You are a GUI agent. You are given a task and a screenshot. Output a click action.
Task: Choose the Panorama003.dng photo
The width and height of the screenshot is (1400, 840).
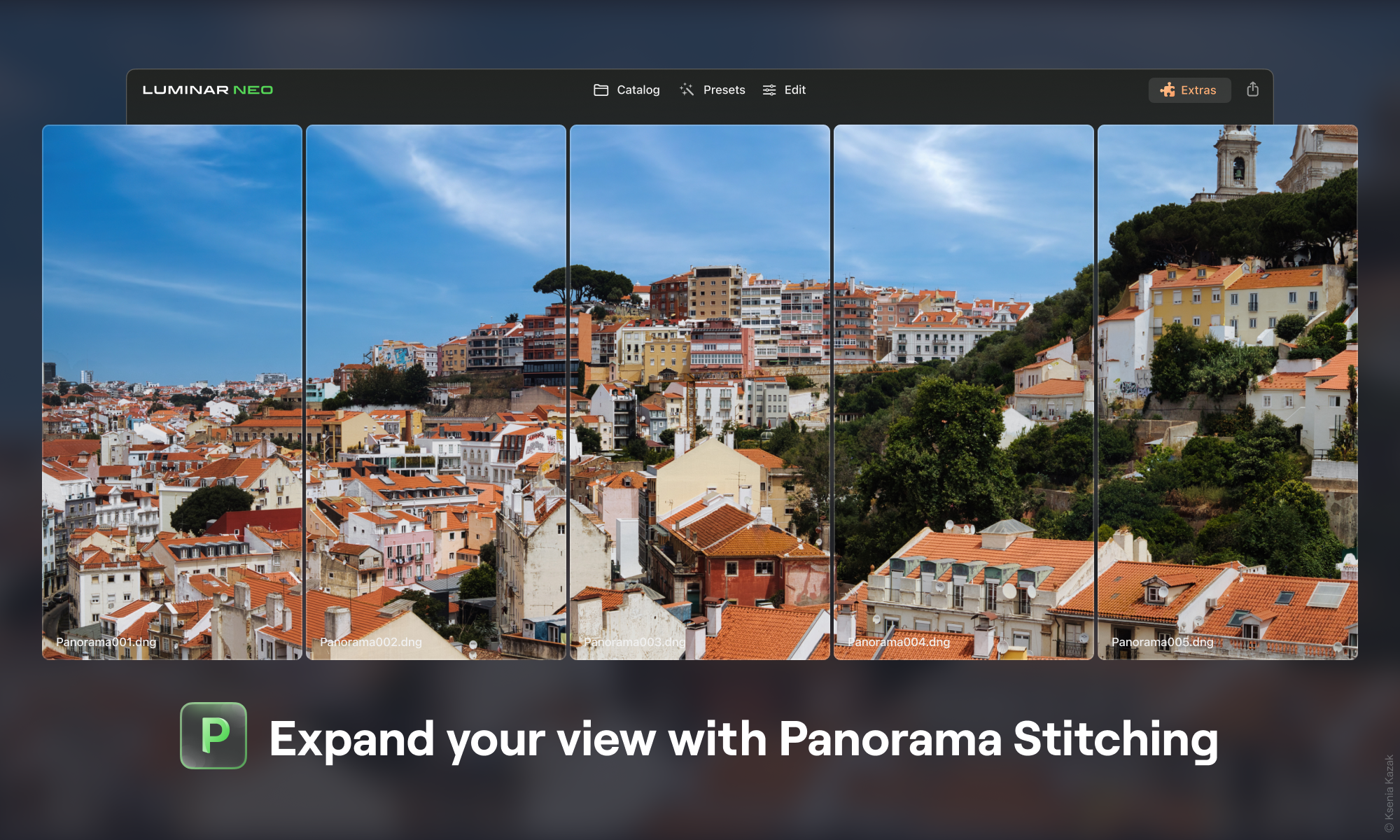tap(699, 392)
